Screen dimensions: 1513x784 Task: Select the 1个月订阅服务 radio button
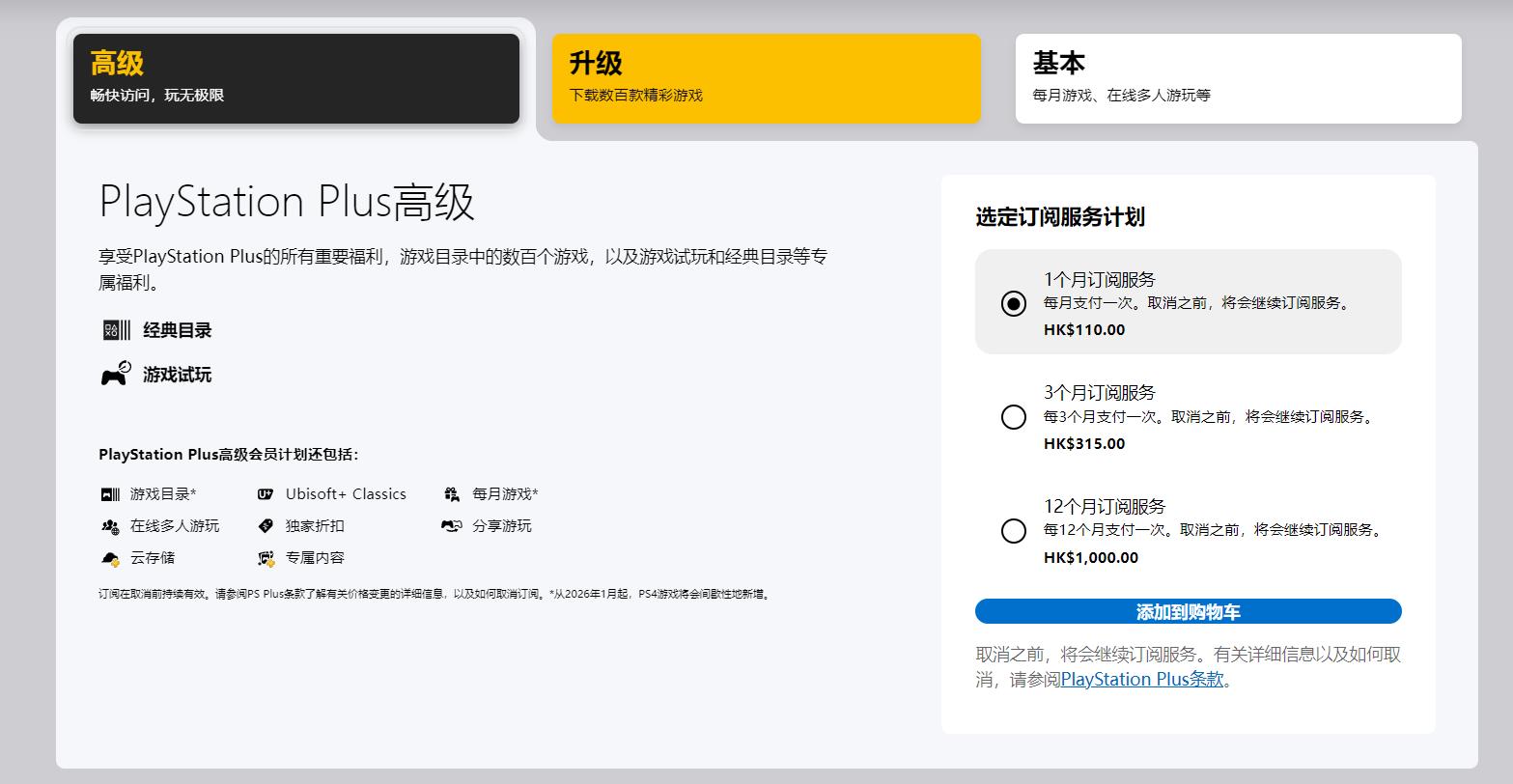[1013, 303]
